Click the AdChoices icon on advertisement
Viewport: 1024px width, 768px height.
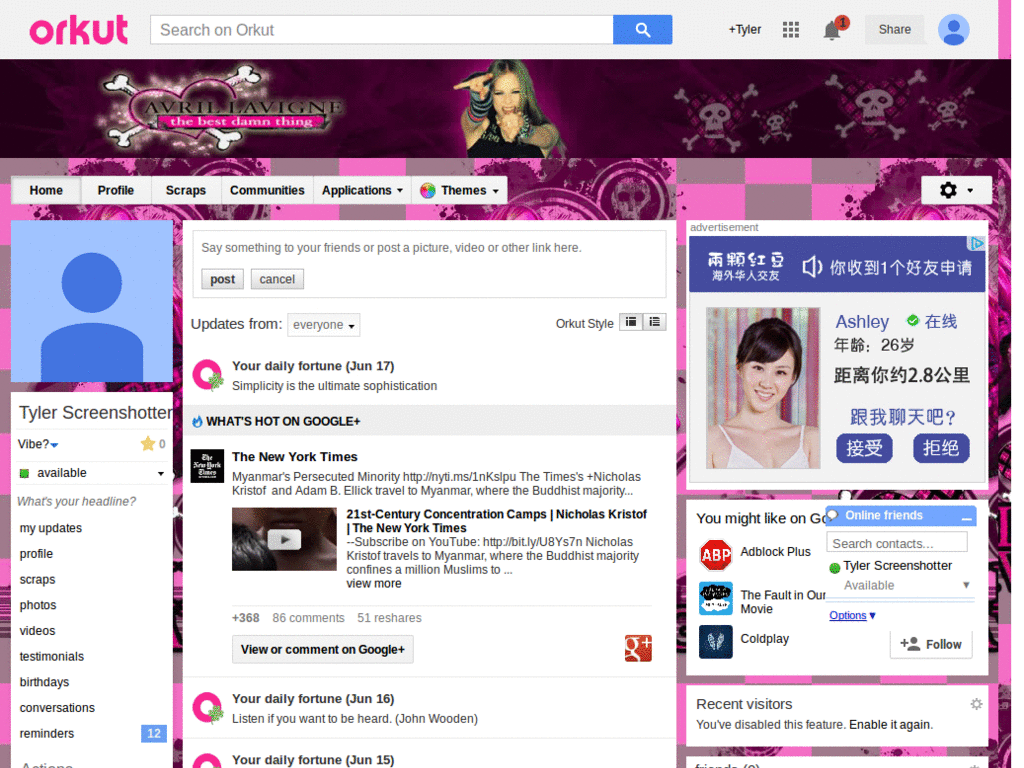coord(976,244)
